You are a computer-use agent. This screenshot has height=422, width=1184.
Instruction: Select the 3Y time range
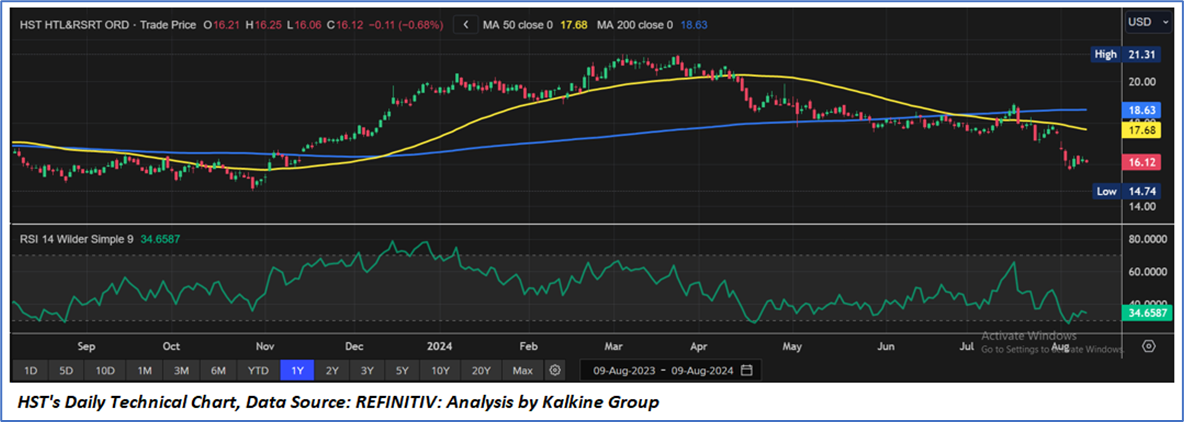pyautogui.click(x=367, y=371)
